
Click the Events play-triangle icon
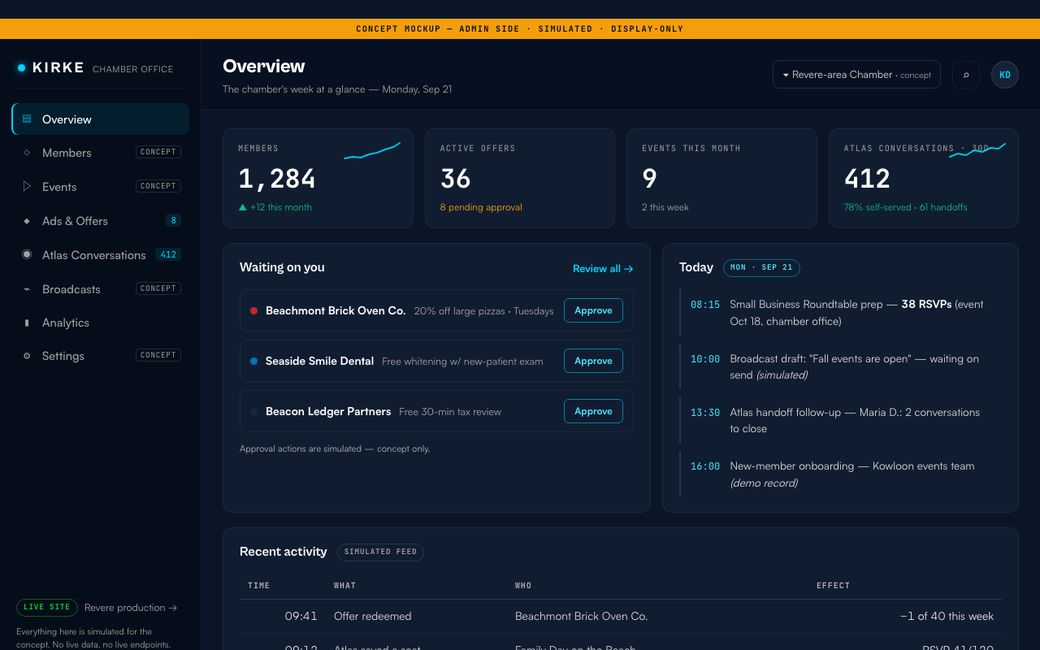pos(27,186)
